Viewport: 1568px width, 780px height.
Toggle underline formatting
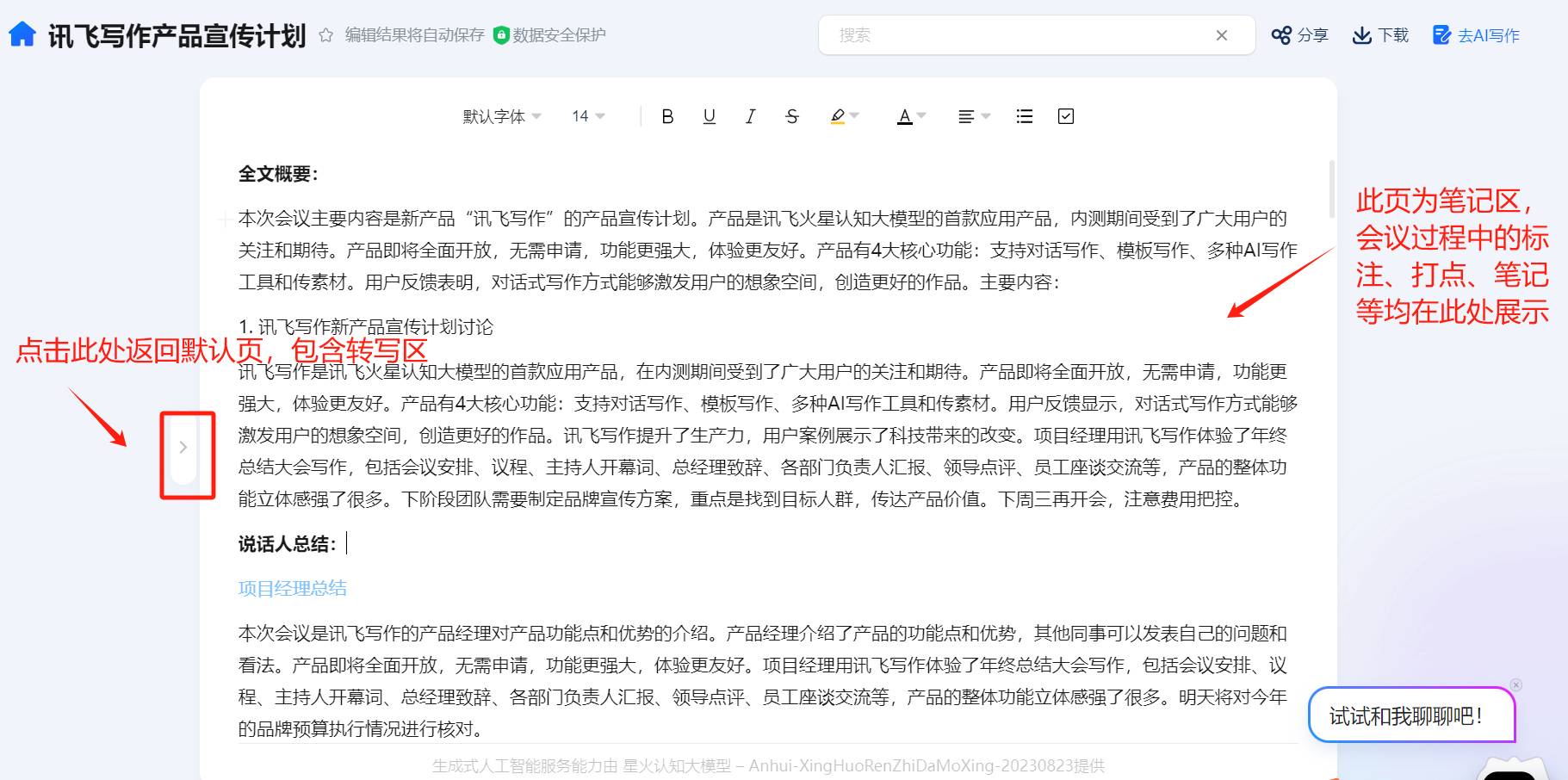point(710,116)
